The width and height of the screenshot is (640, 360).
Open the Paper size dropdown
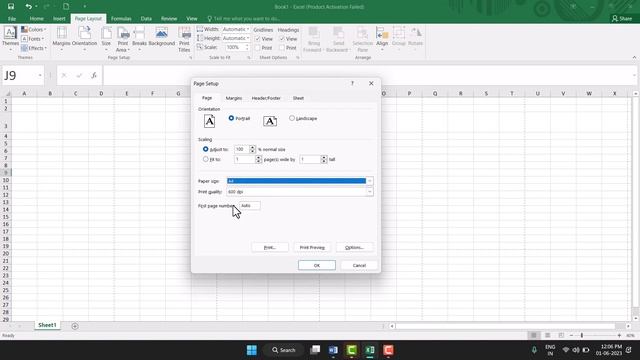pyautogui.click(x=369, y=181)
